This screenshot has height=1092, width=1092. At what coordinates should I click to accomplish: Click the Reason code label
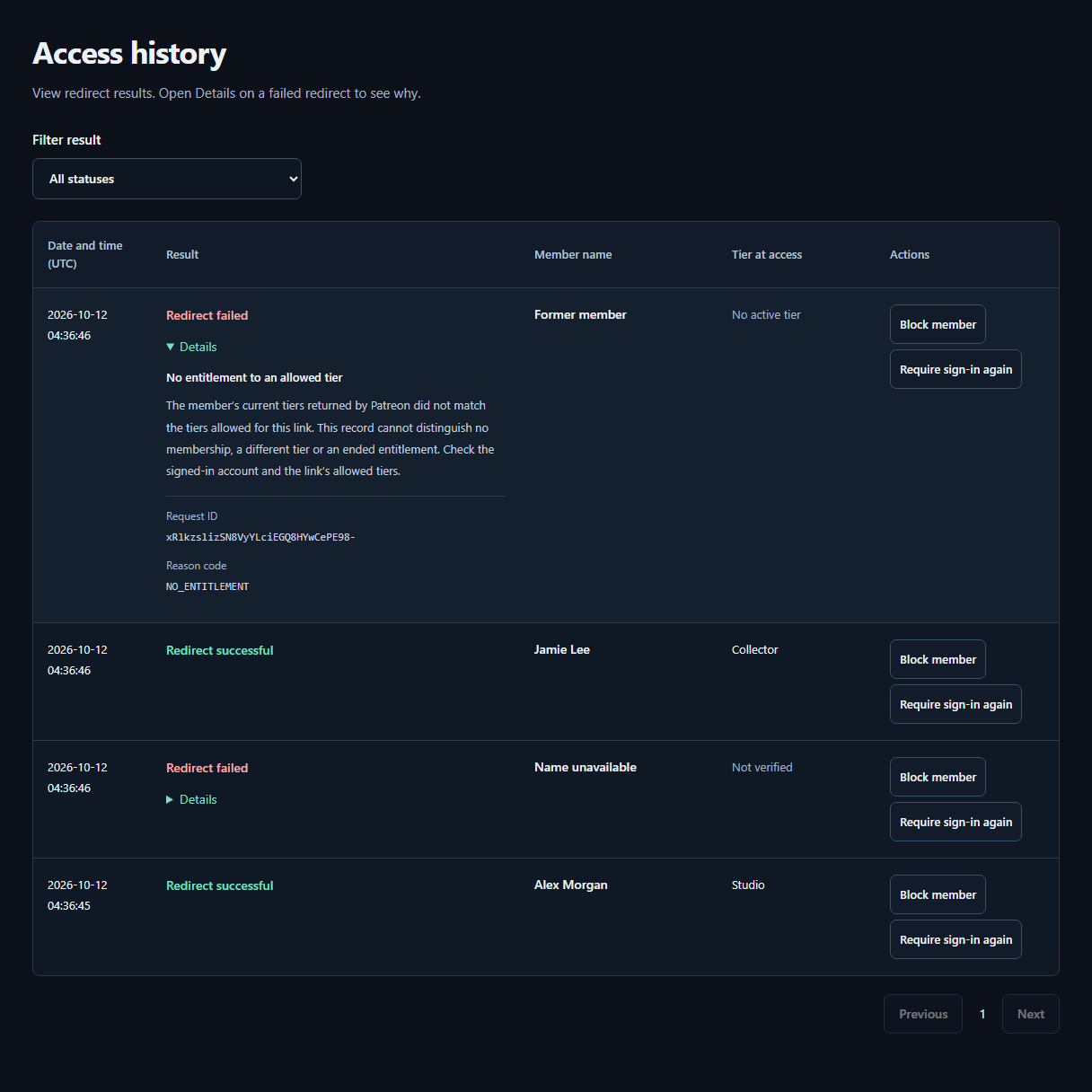point(197,566)
